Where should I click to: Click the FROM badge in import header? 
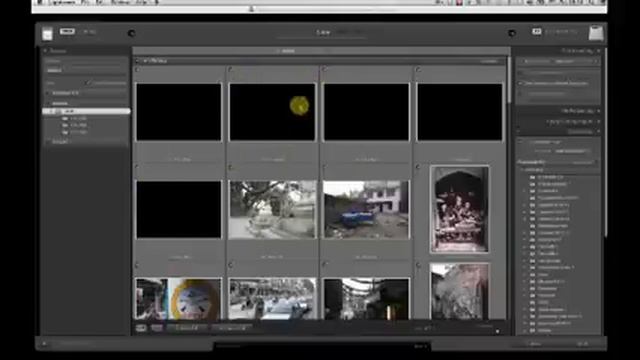point(67,31)
